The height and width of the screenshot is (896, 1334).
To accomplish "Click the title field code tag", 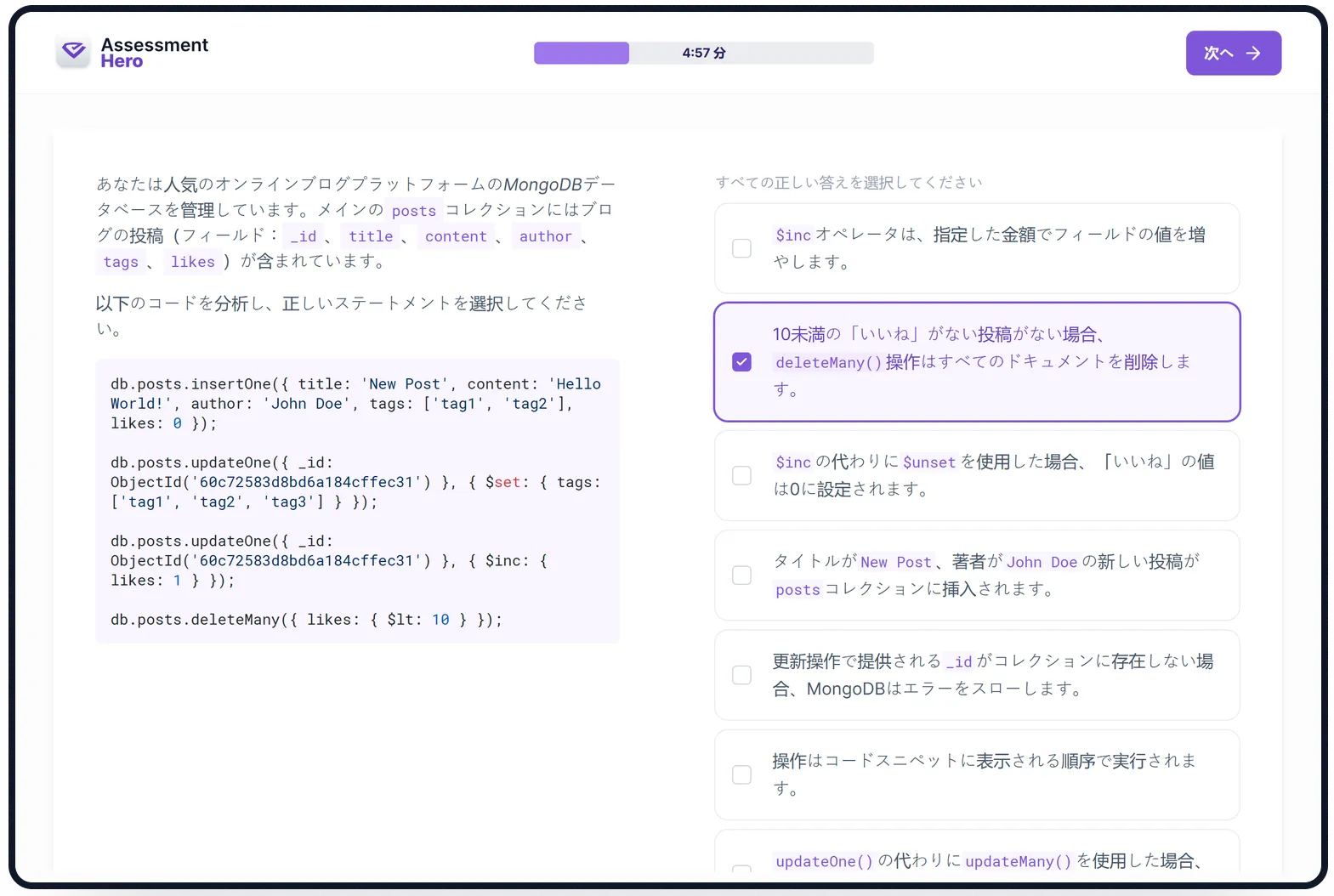I will [x=371, y=236].
